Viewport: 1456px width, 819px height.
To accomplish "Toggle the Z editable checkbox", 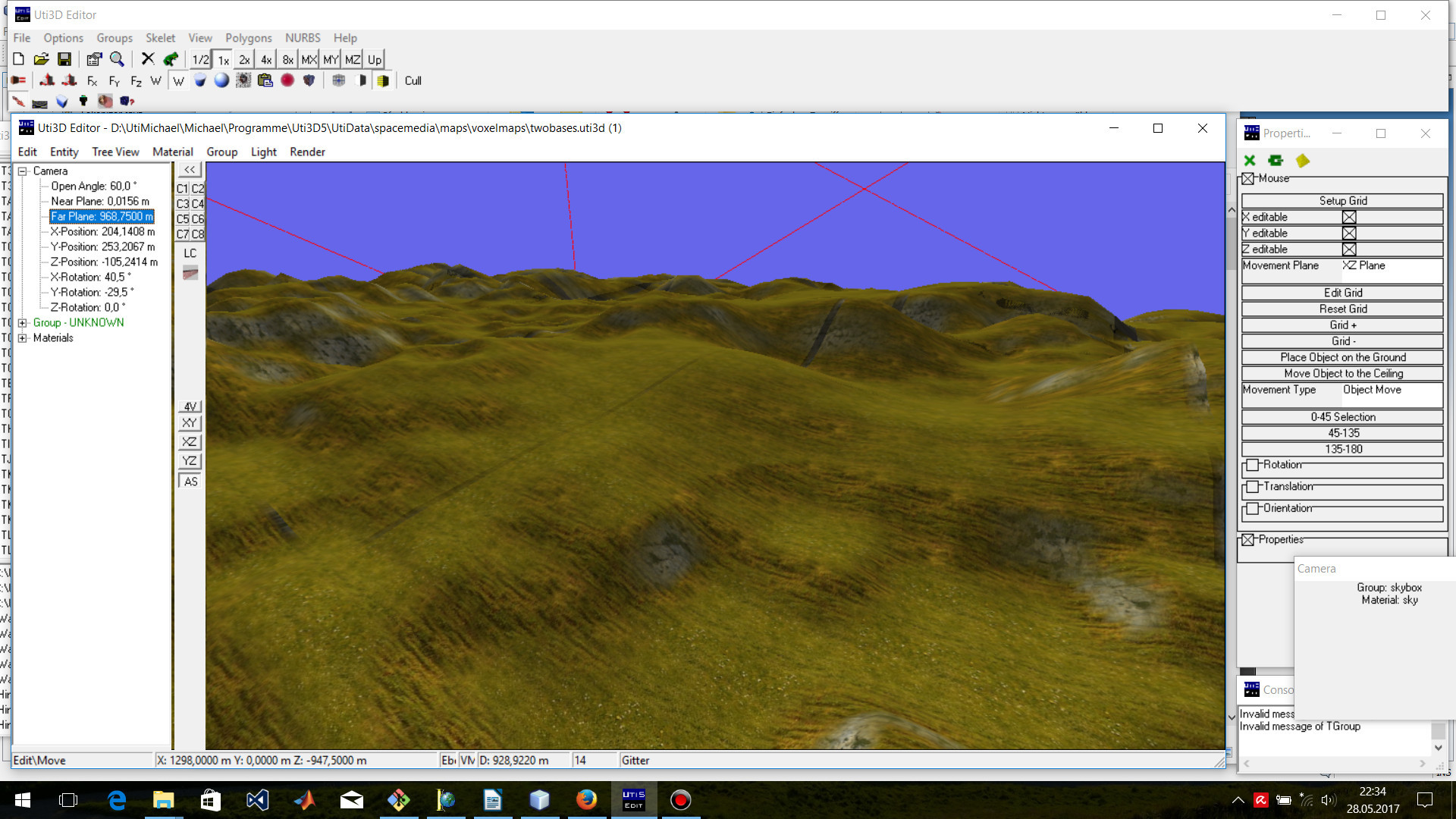I will tap(1349, 249).
